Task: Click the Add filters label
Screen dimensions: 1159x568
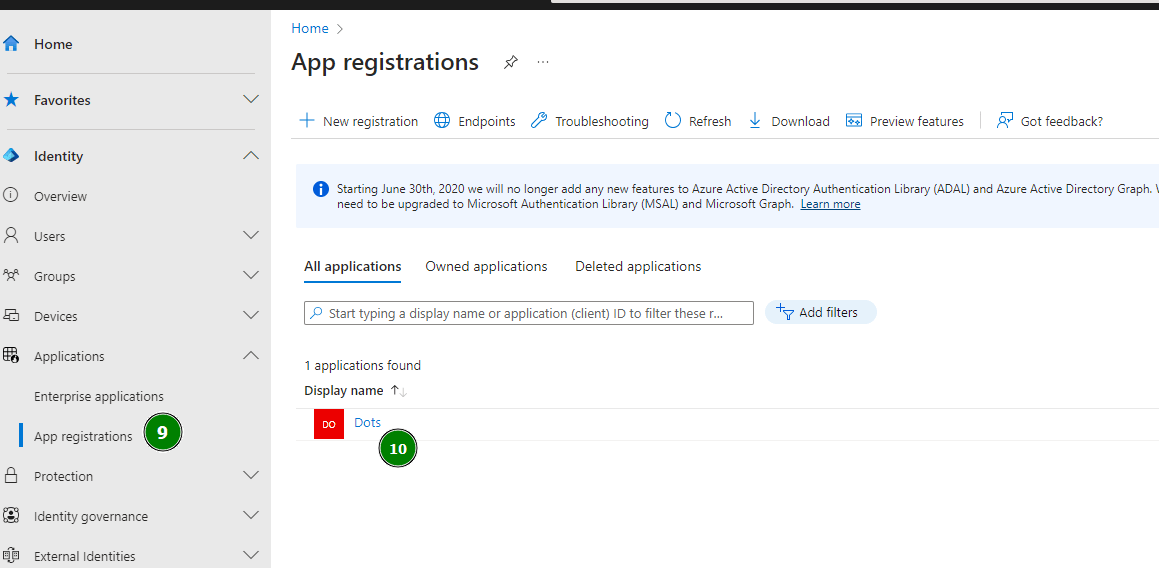Action: click(x=829, y=313)
